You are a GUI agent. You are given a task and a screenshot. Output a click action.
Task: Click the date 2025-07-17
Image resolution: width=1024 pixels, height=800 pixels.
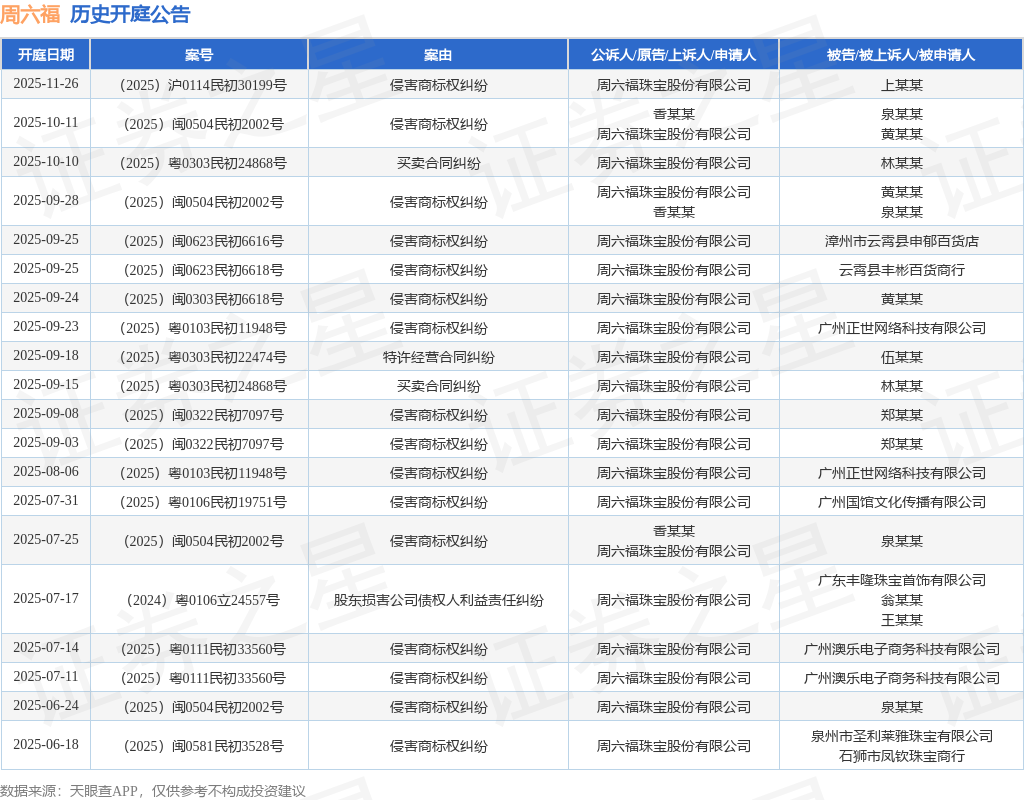pos(46,598)
